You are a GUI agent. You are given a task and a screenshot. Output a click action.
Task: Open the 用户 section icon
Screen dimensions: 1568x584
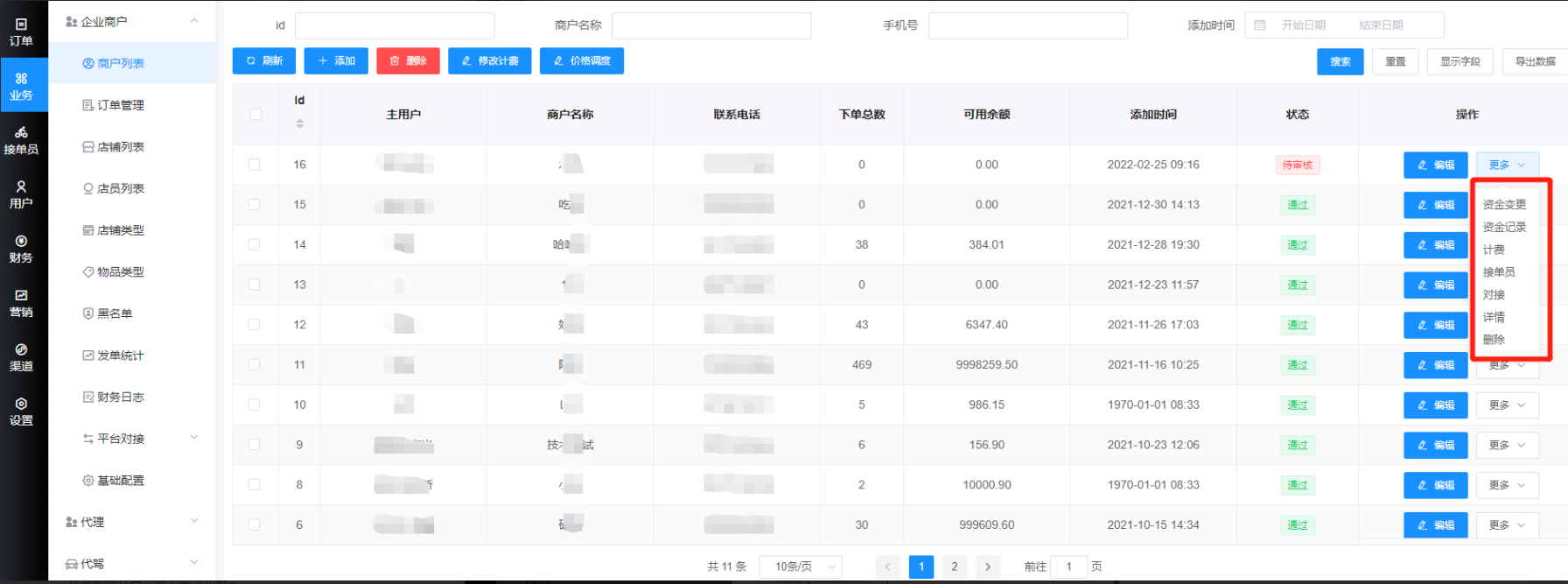click(21, 194)
